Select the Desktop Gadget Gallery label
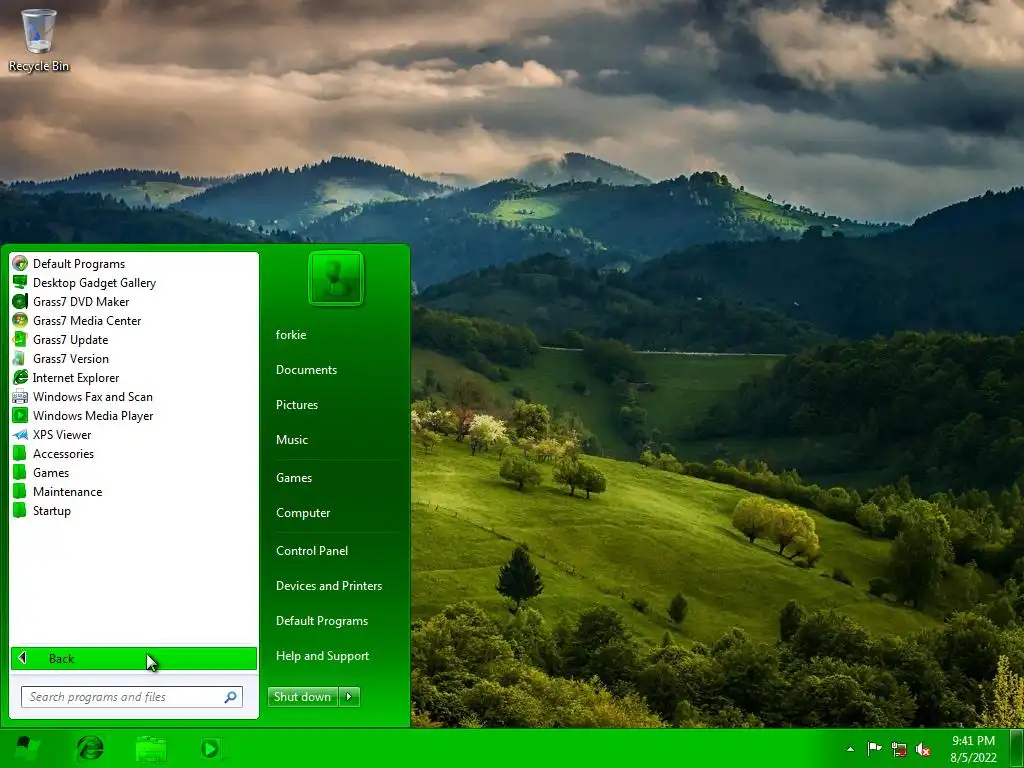Screen dimensions: 1024x768 (x=95, y=283)
